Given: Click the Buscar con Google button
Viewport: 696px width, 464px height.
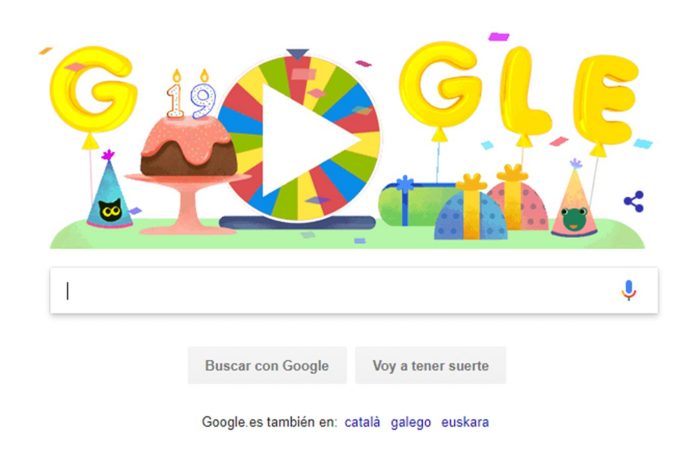Looking at the screenshot, I should pyautogui.click(x=267, y=365).
